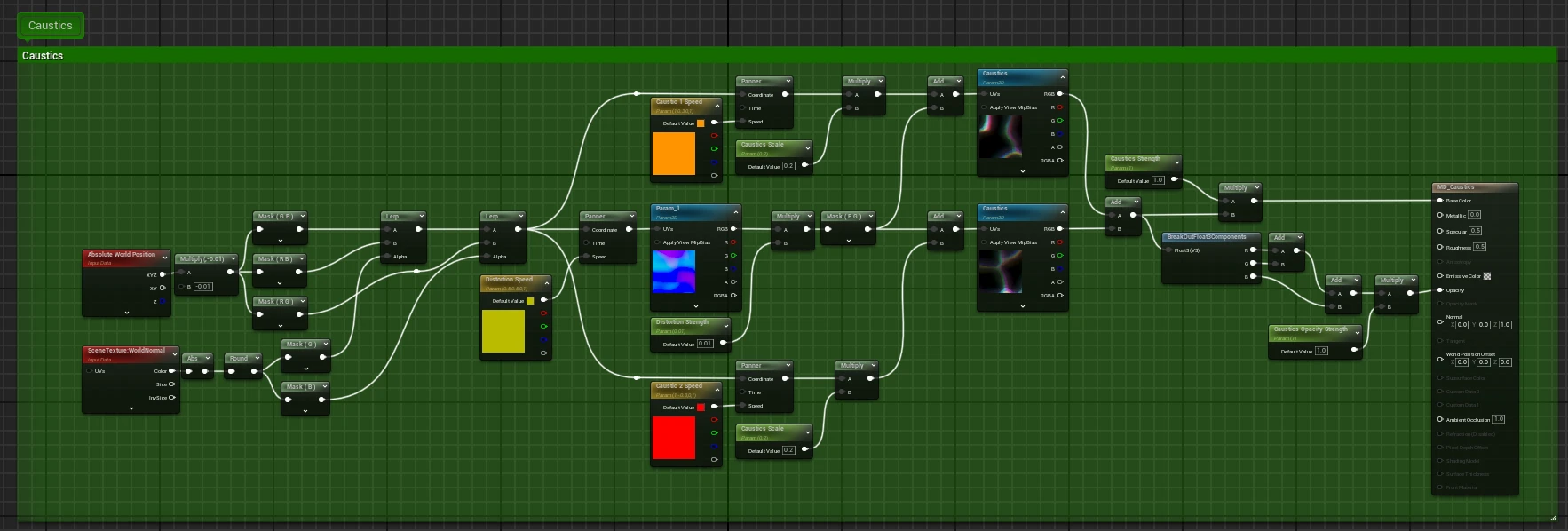Click the Caustics Opacity Strength default value field
This screenshot has height=531, width=1568.
click(1321, 350)
